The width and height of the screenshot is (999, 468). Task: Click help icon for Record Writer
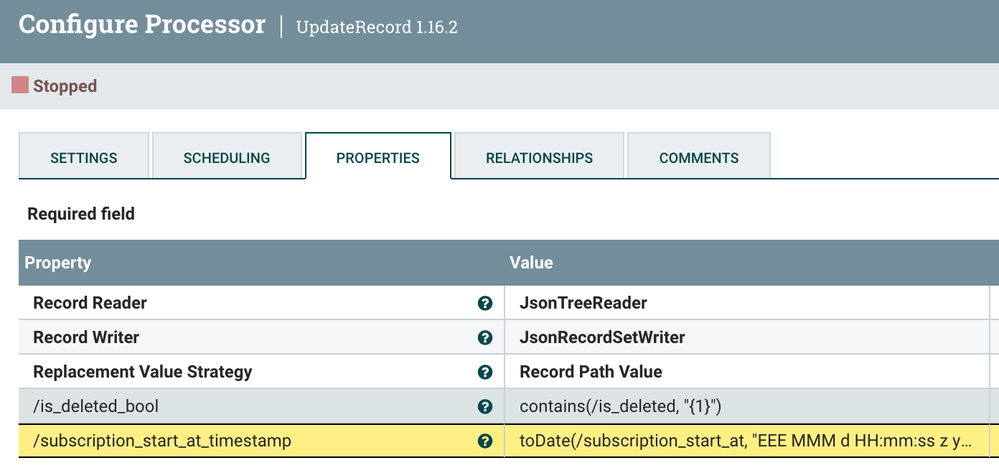(x=485, y=337)
